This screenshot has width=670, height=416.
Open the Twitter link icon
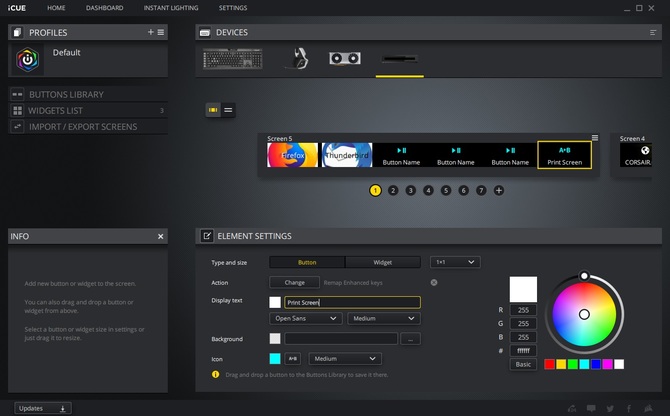pos(610,408)
